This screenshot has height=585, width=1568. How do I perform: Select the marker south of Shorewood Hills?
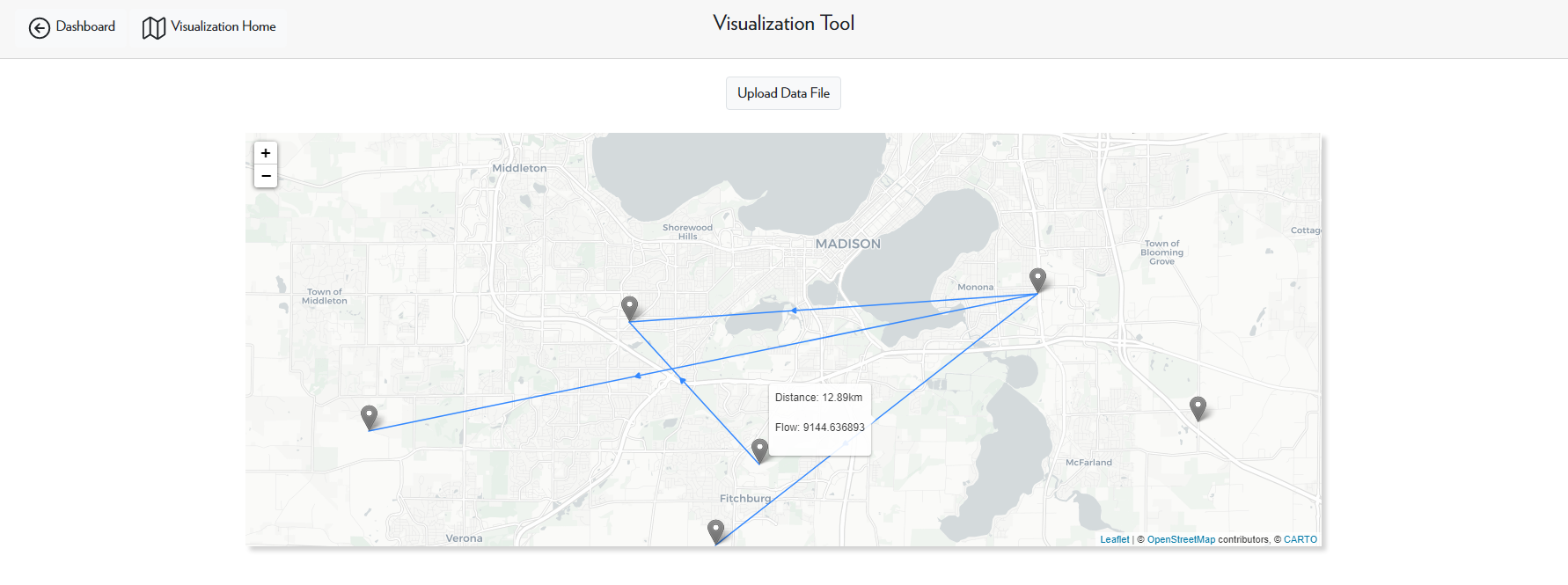tap(629, 307)
